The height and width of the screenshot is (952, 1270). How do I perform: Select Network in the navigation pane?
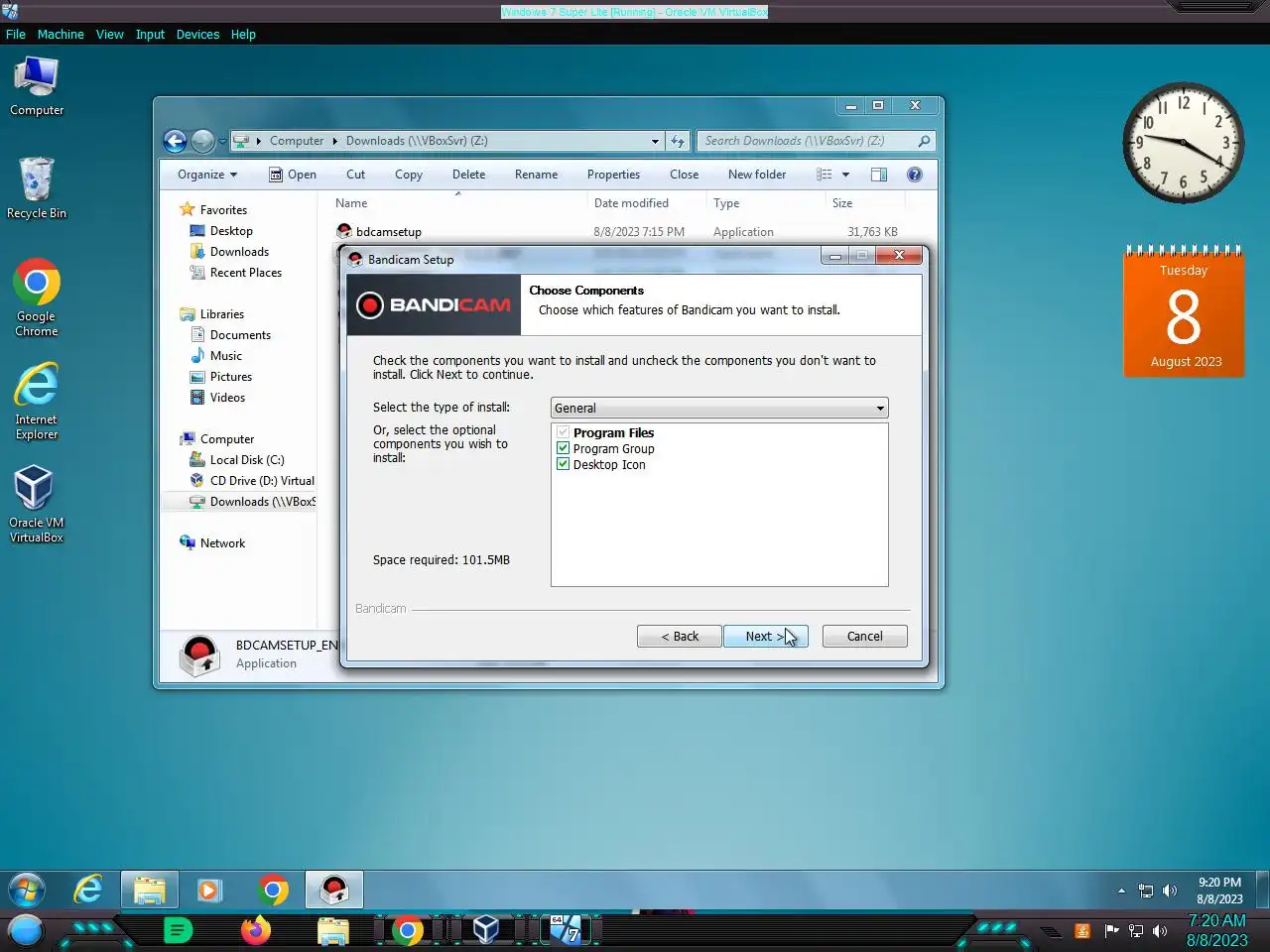point(222,543)
